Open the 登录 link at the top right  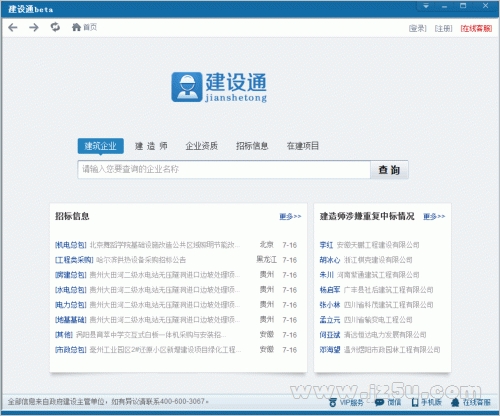(x=418, y=29)
